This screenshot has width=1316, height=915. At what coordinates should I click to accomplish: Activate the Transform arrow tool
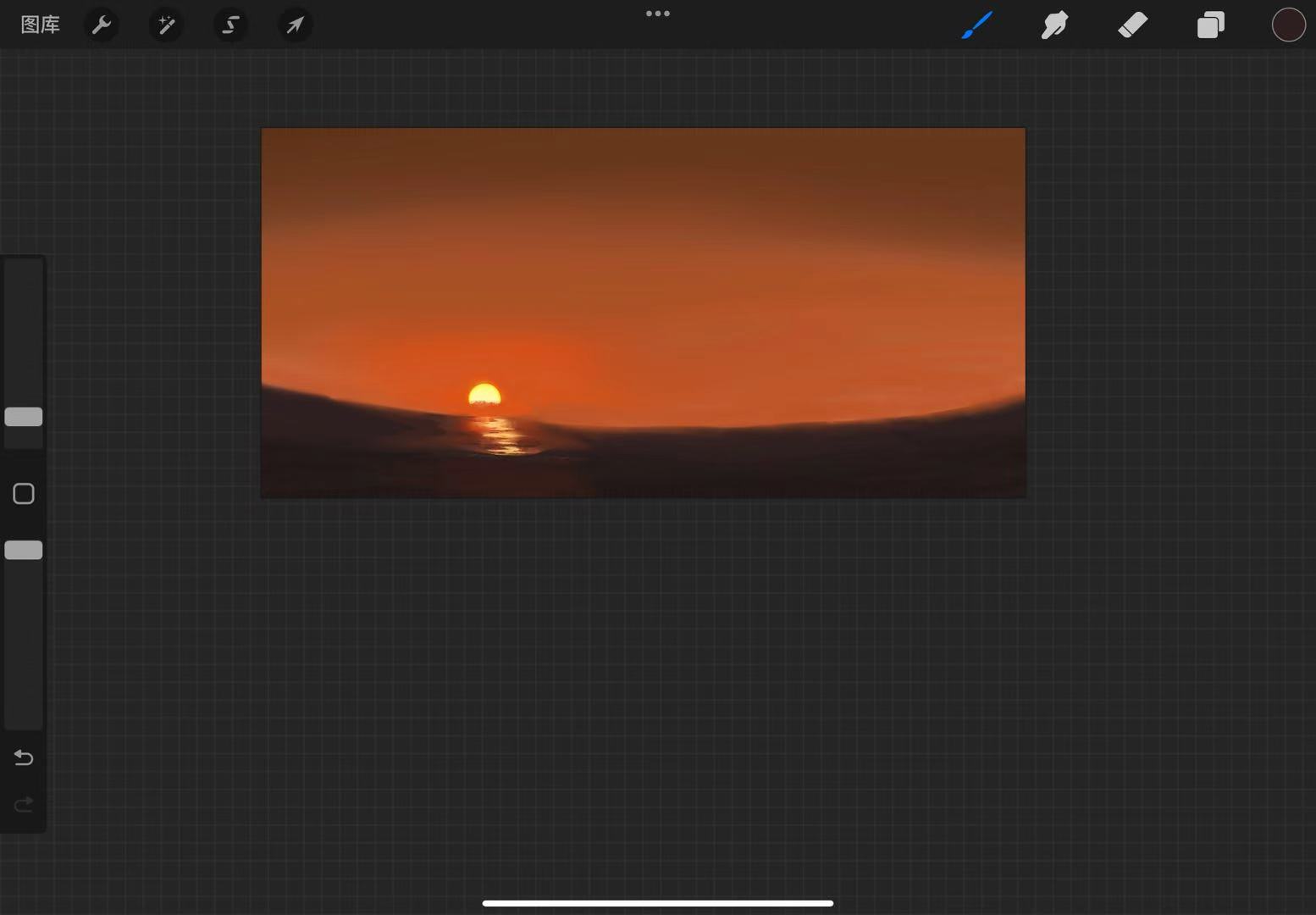295,25
